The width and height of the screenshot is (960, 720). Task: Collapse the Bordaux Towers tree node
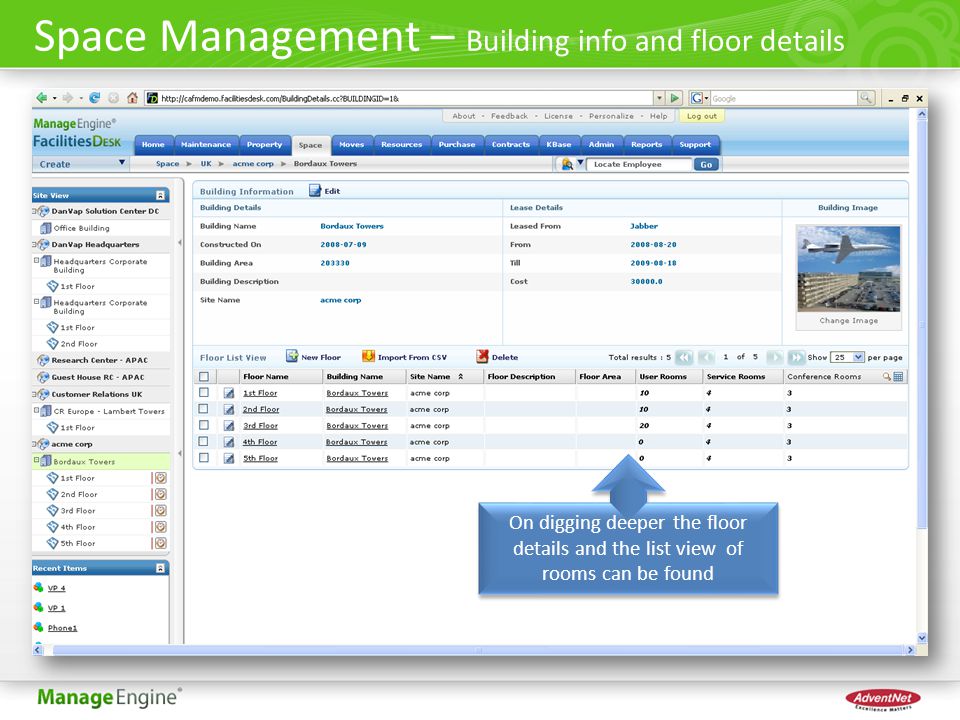[x=36, y=460]
